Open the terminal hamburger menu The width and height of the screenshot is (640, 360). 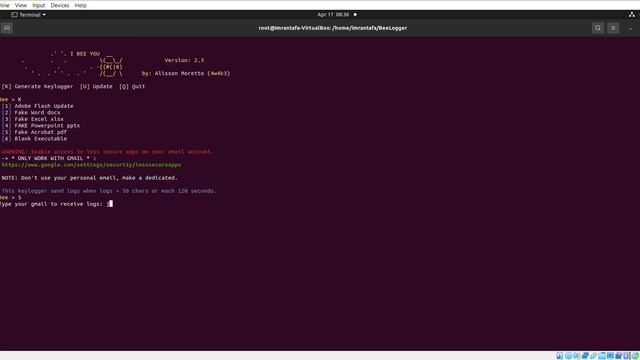tap(613, 28)
